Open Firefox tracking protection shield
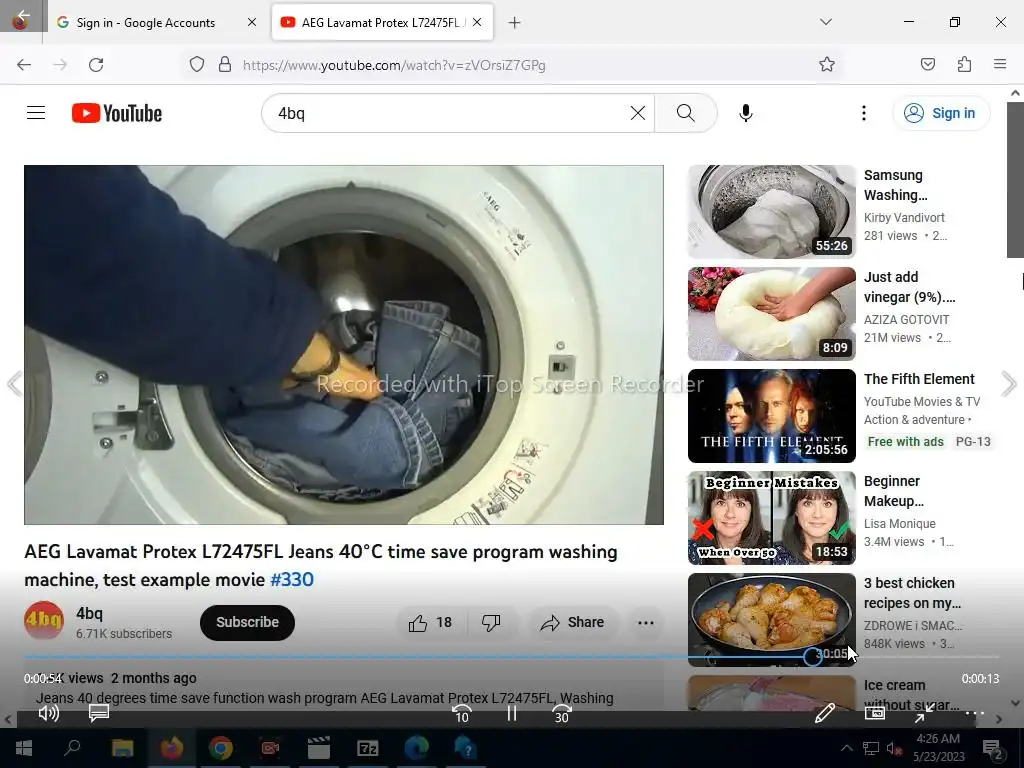The image size is (1024, 768). [x=197, y=64]
